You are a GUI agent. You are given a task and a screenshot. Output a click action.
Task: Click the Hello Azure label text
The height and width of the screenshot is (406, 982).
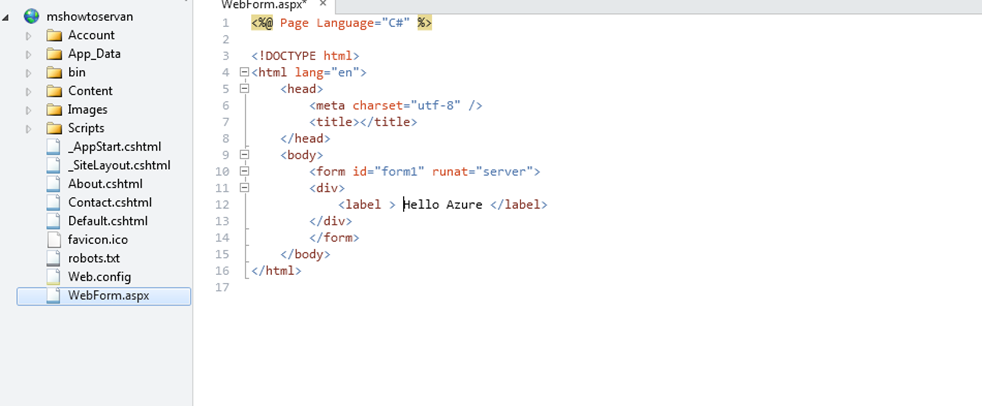tap(443, 204)
